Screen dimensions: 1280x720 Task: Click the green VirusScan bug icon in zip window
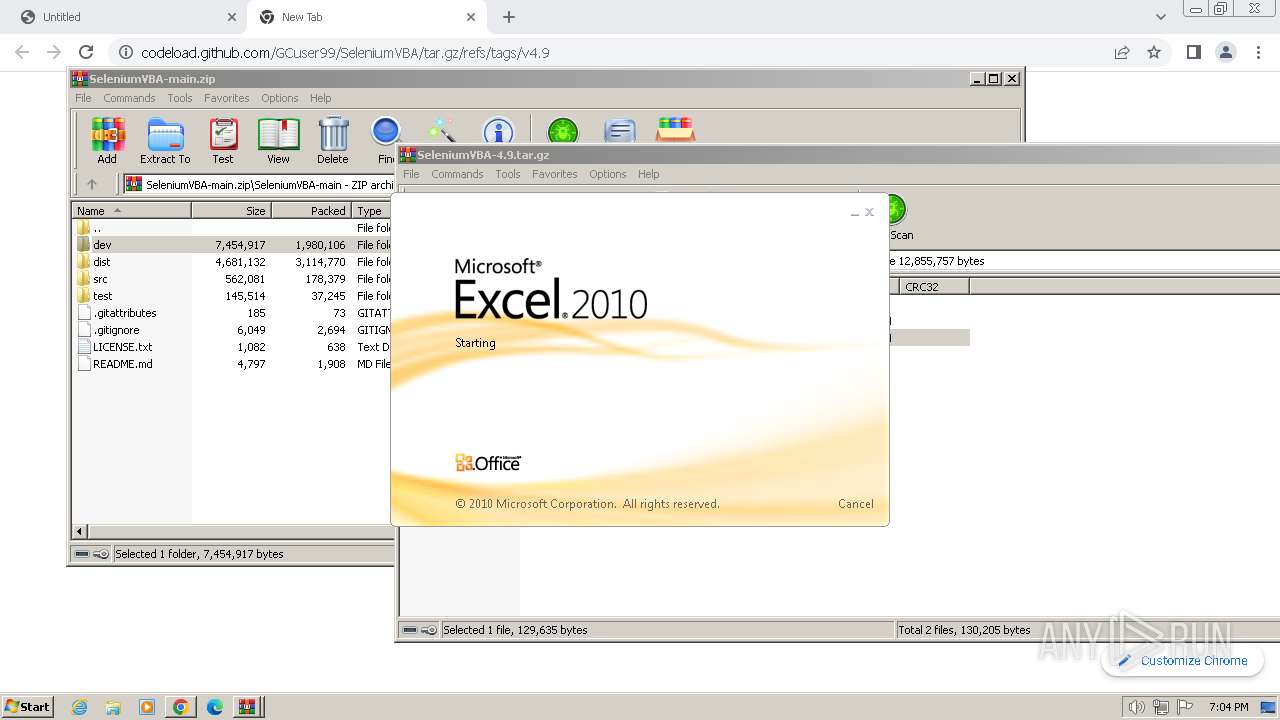(563, 131)
